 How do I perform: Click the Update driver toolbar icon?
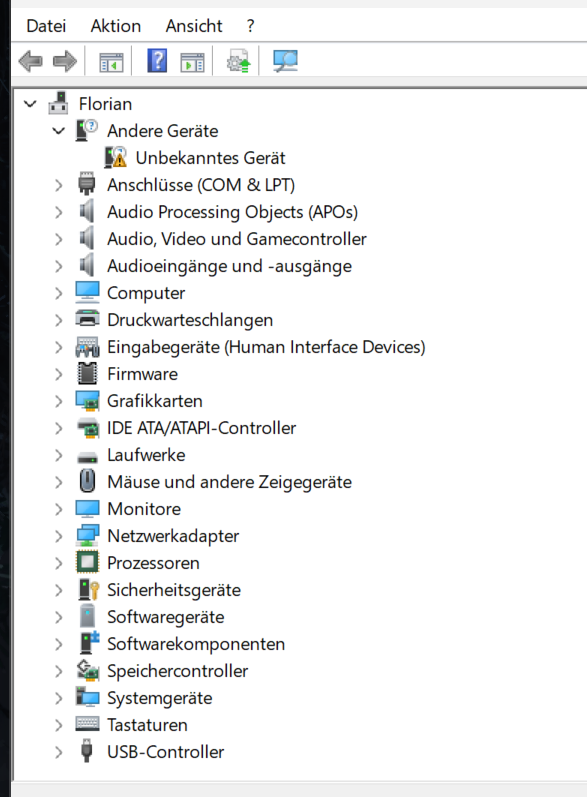[x=239, y=61]
